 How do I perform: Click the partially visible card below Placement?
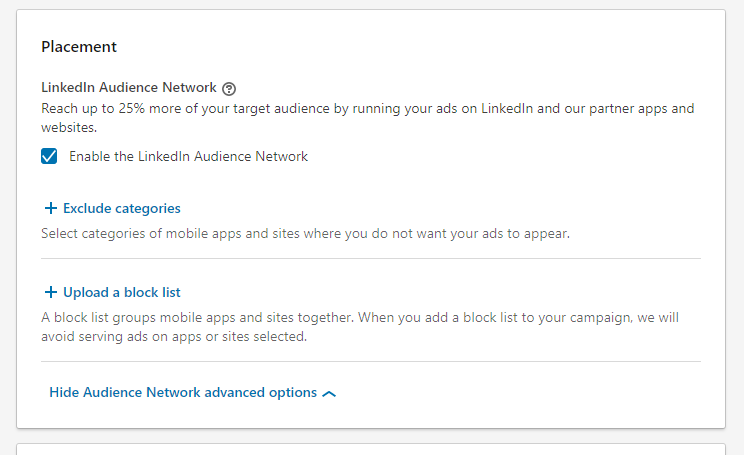tap(371, 449)
